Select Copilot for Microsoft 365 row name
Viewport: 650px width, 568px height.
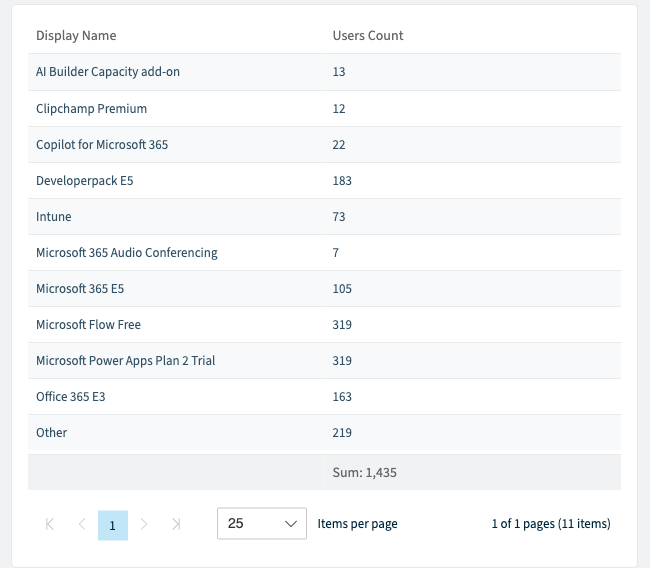102,145
